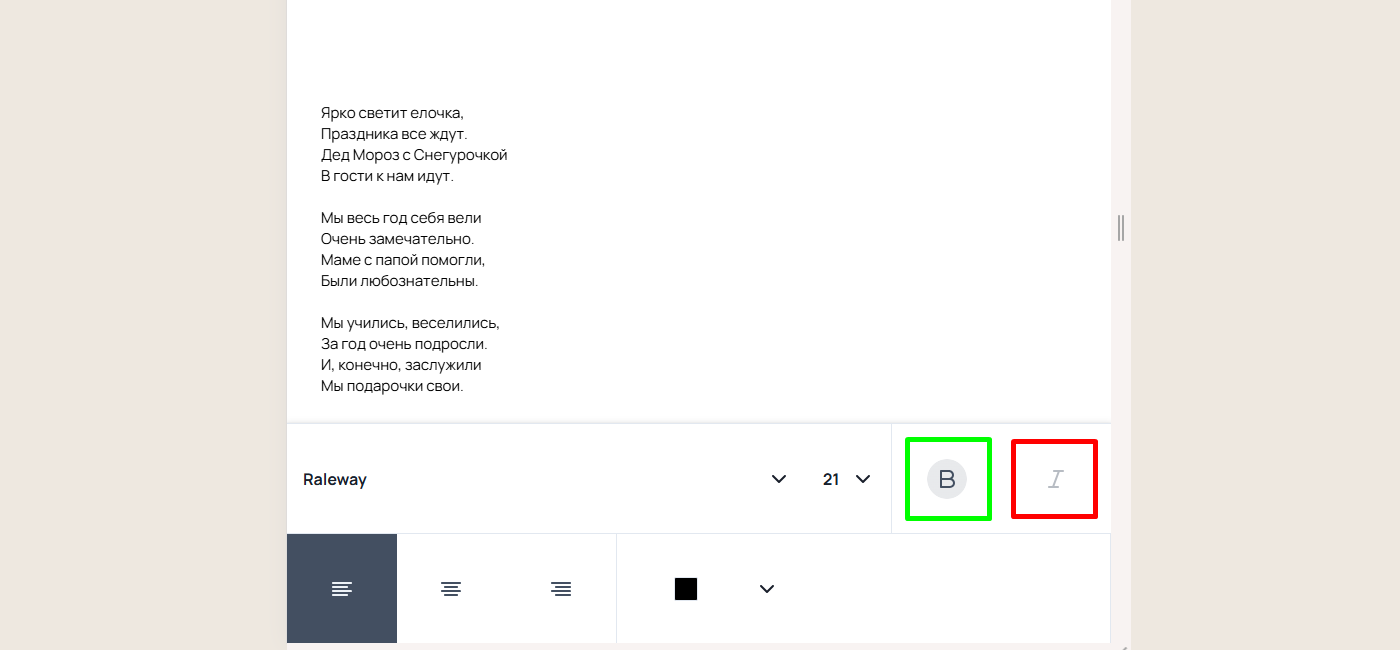
Task: Click the font size value 21
Action: click(x=831, y=480)
